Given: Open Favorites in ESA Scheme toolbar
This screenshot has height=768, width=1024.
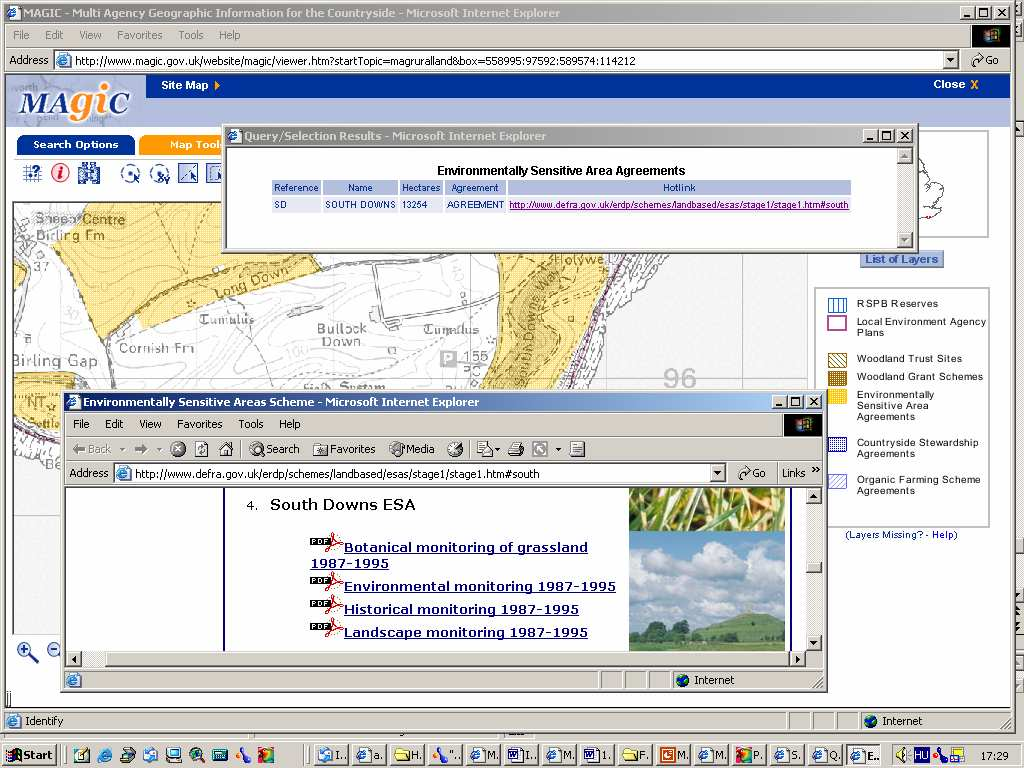Looking at the screenshot, I should click(x=344, y=449).
